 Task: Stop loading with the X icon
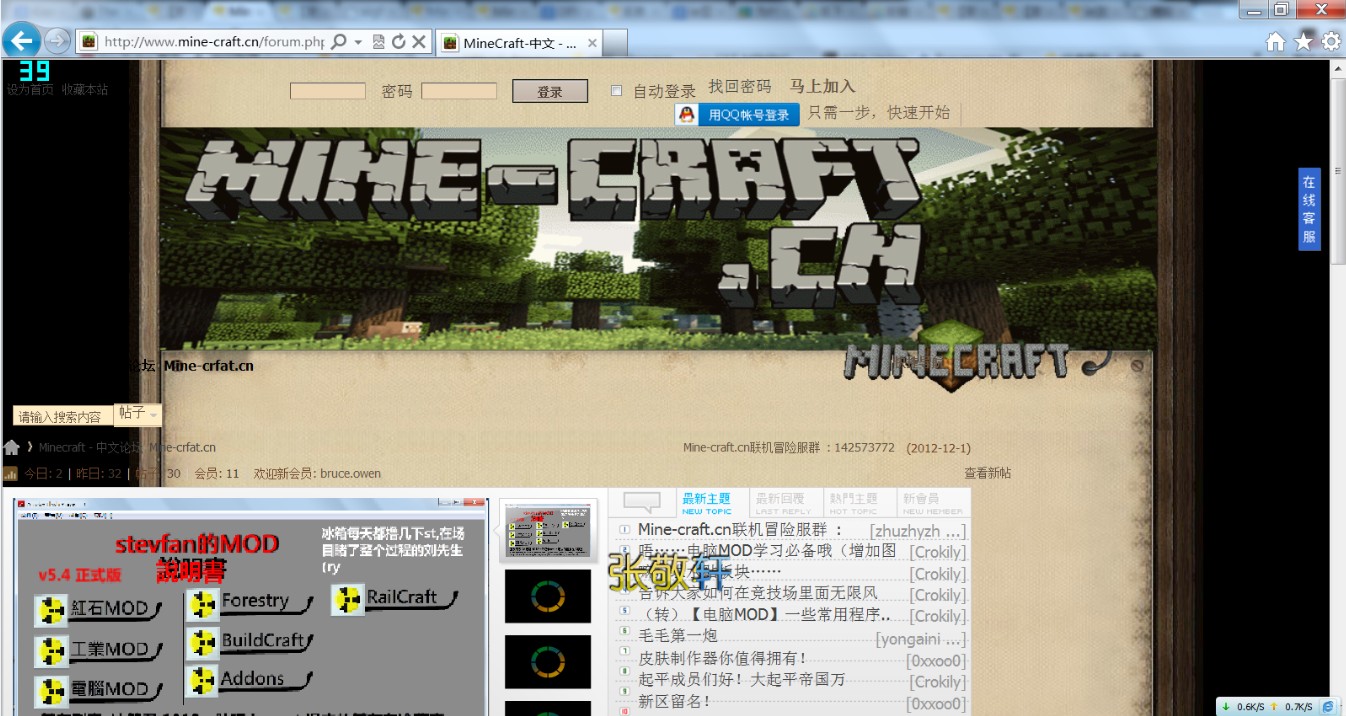point(419,42)
